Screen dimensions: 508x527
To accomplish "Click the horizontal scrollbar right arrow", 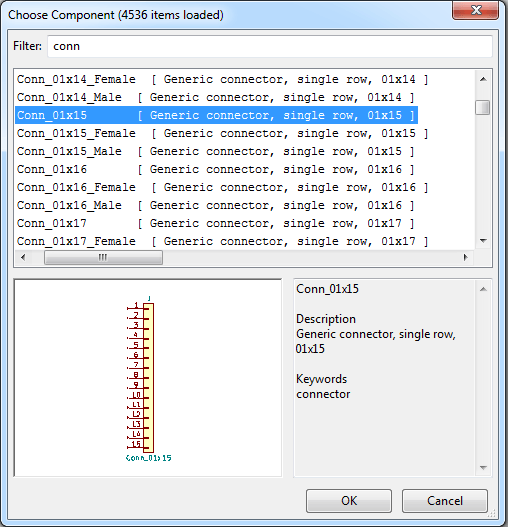I will click(x=466, y=257).
